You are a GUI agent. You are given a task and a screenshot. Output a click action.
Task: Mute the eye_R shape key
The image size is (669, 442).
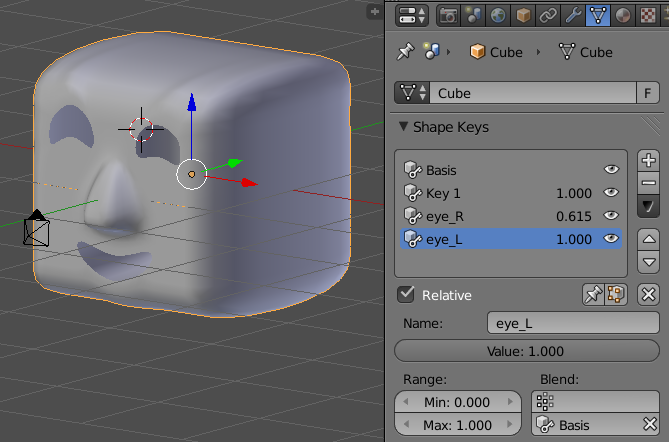(x=611, y=215)
